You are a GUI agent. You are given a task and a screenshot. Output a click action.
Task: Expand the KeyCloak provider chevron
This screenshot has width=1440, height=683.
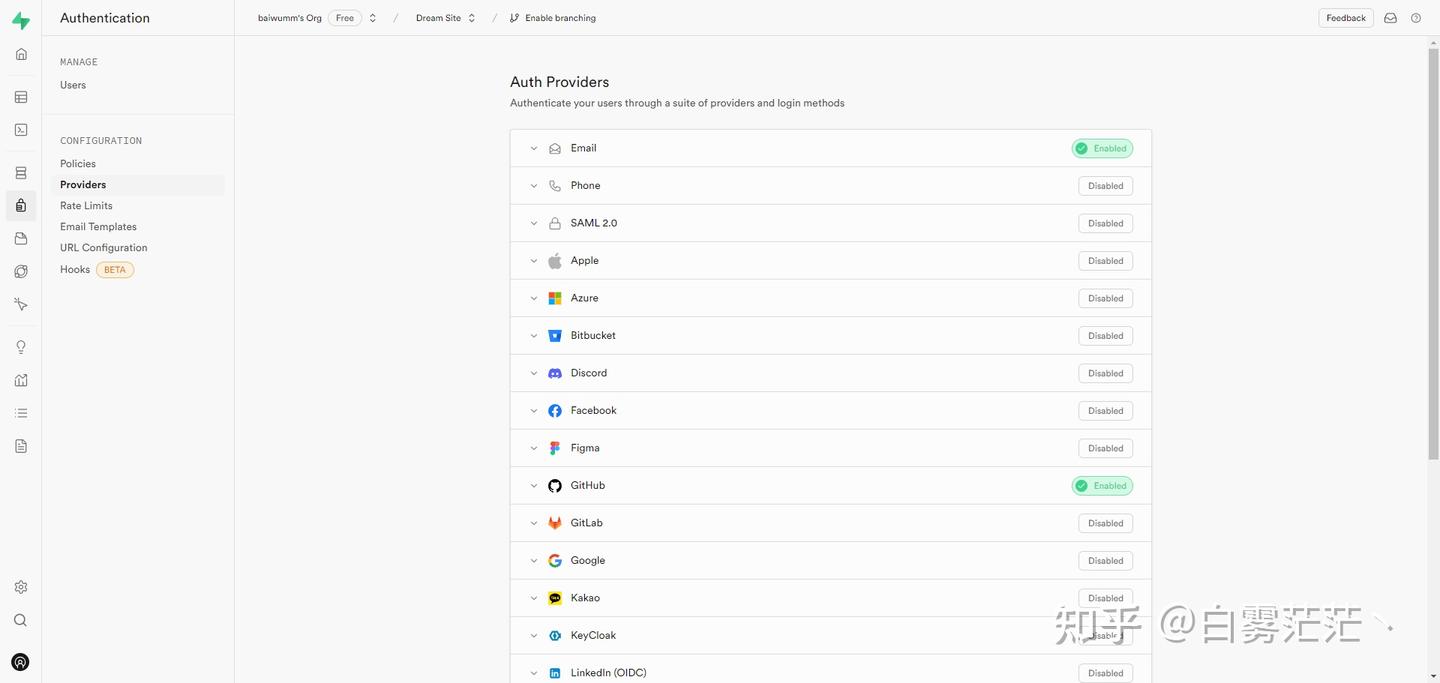point(534,636)
